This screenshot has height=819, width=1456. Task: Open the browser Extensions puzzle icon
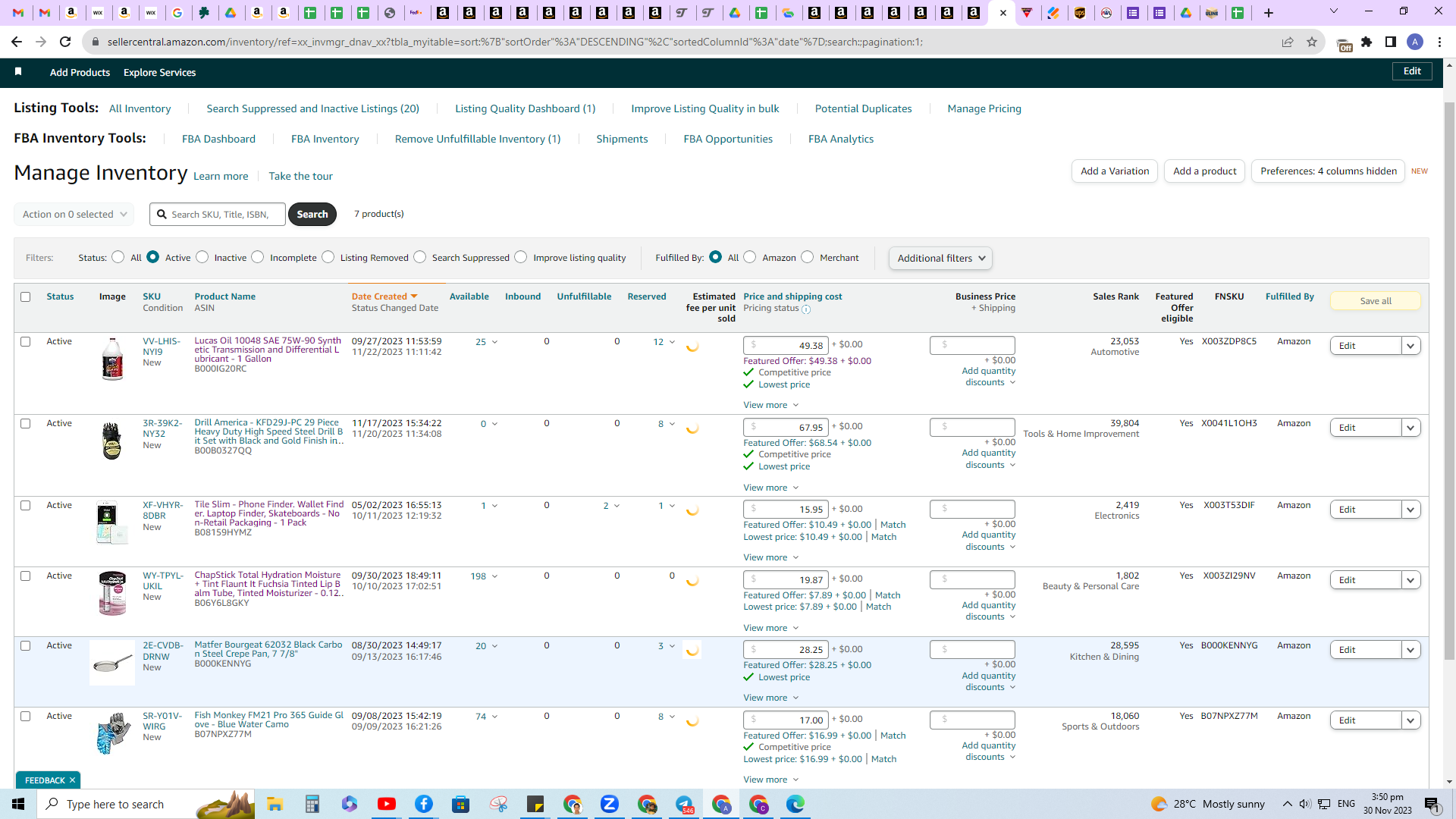click(x=1367, y=42)
